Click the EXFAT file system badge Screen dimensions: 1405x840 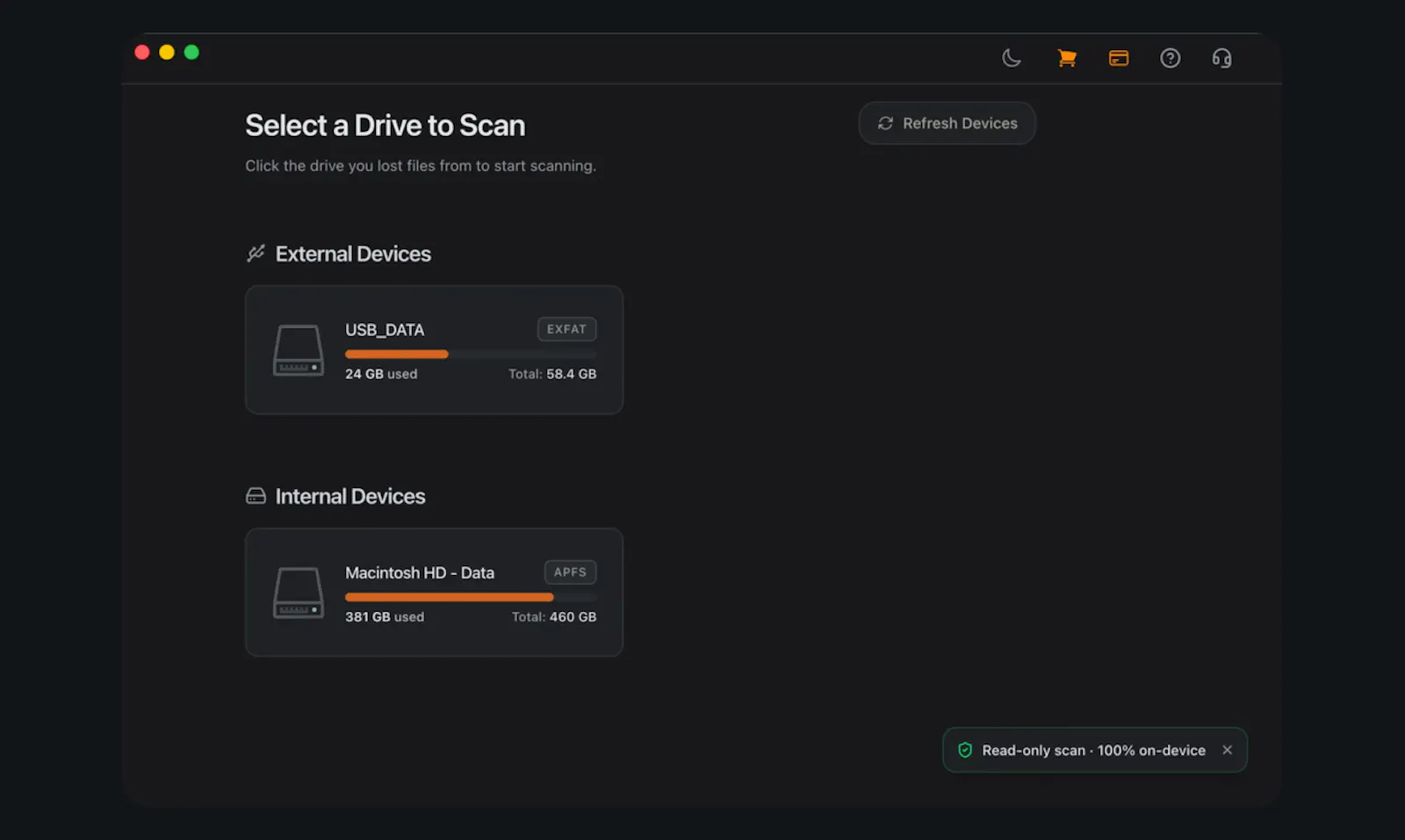[x=567, y=329]
